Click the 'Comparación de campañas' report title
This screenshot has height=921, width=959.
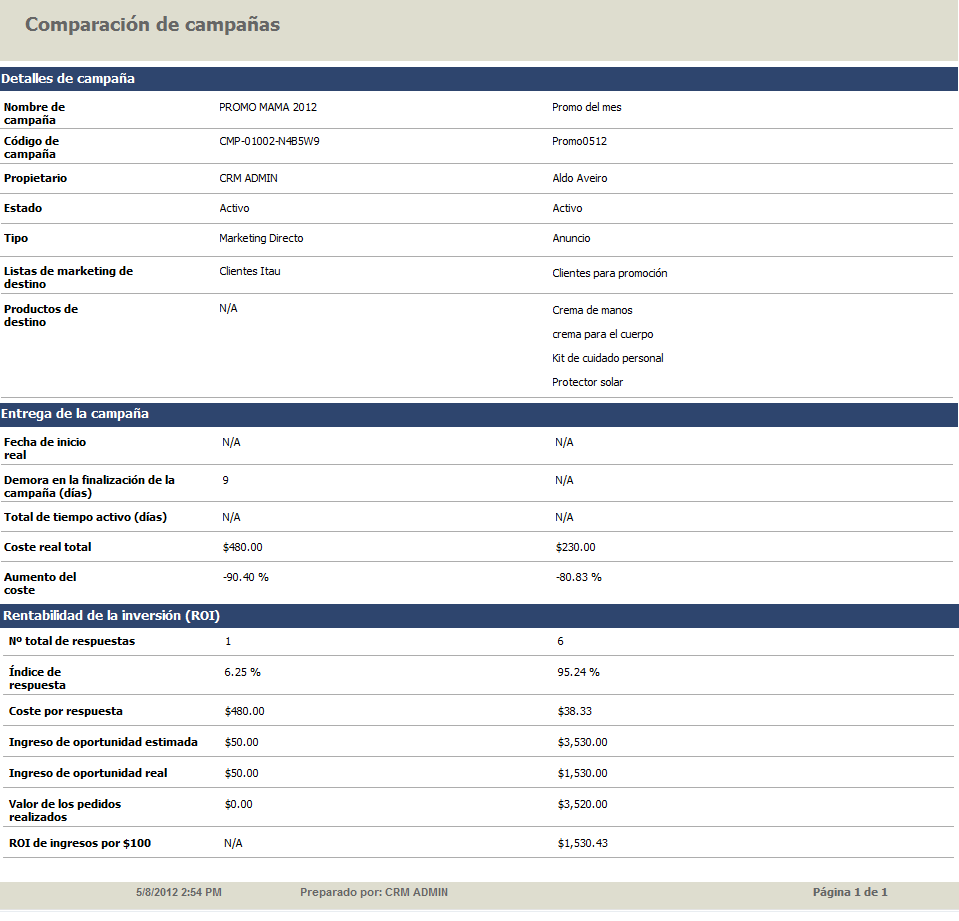(152, 24)
